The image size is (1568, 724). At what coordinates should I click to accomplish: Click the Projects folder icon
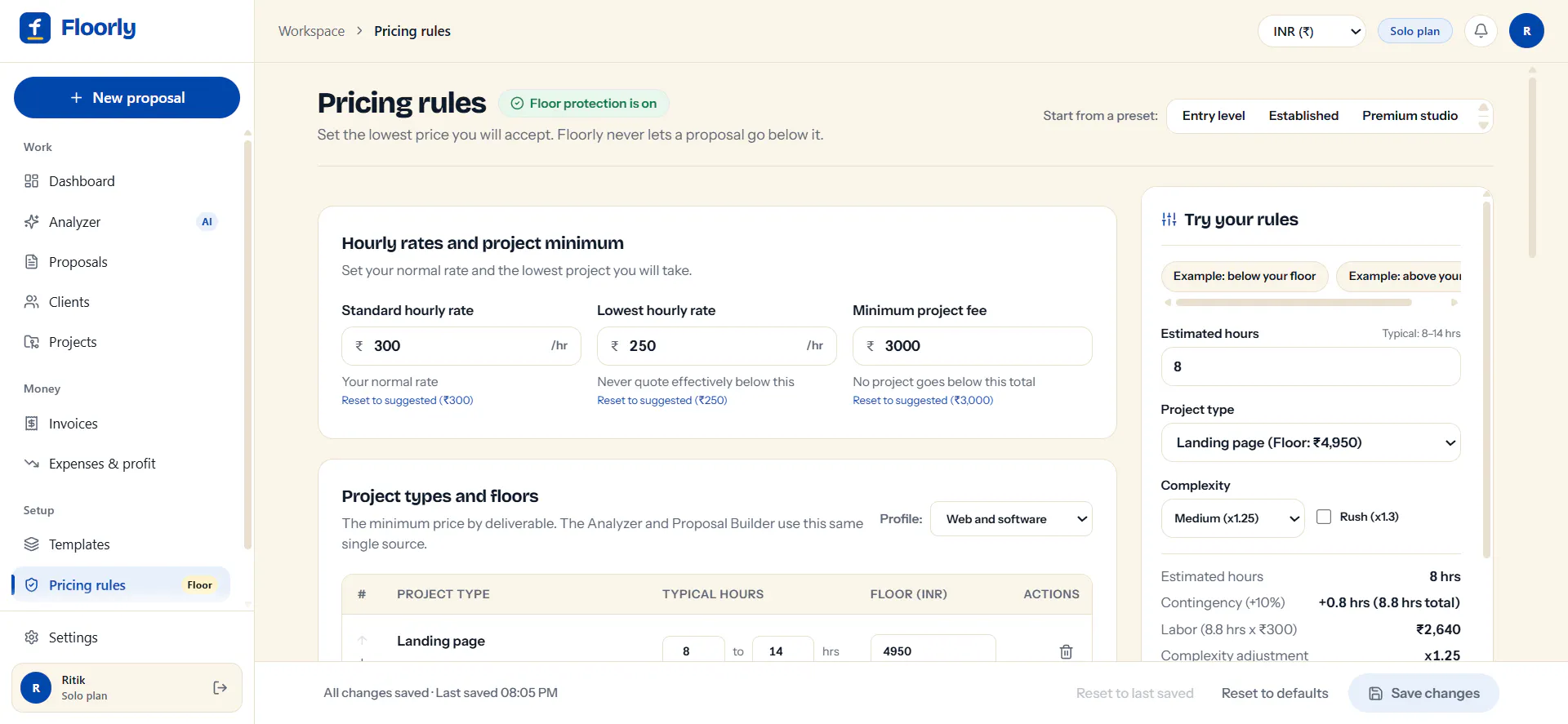tap(32, 342)
